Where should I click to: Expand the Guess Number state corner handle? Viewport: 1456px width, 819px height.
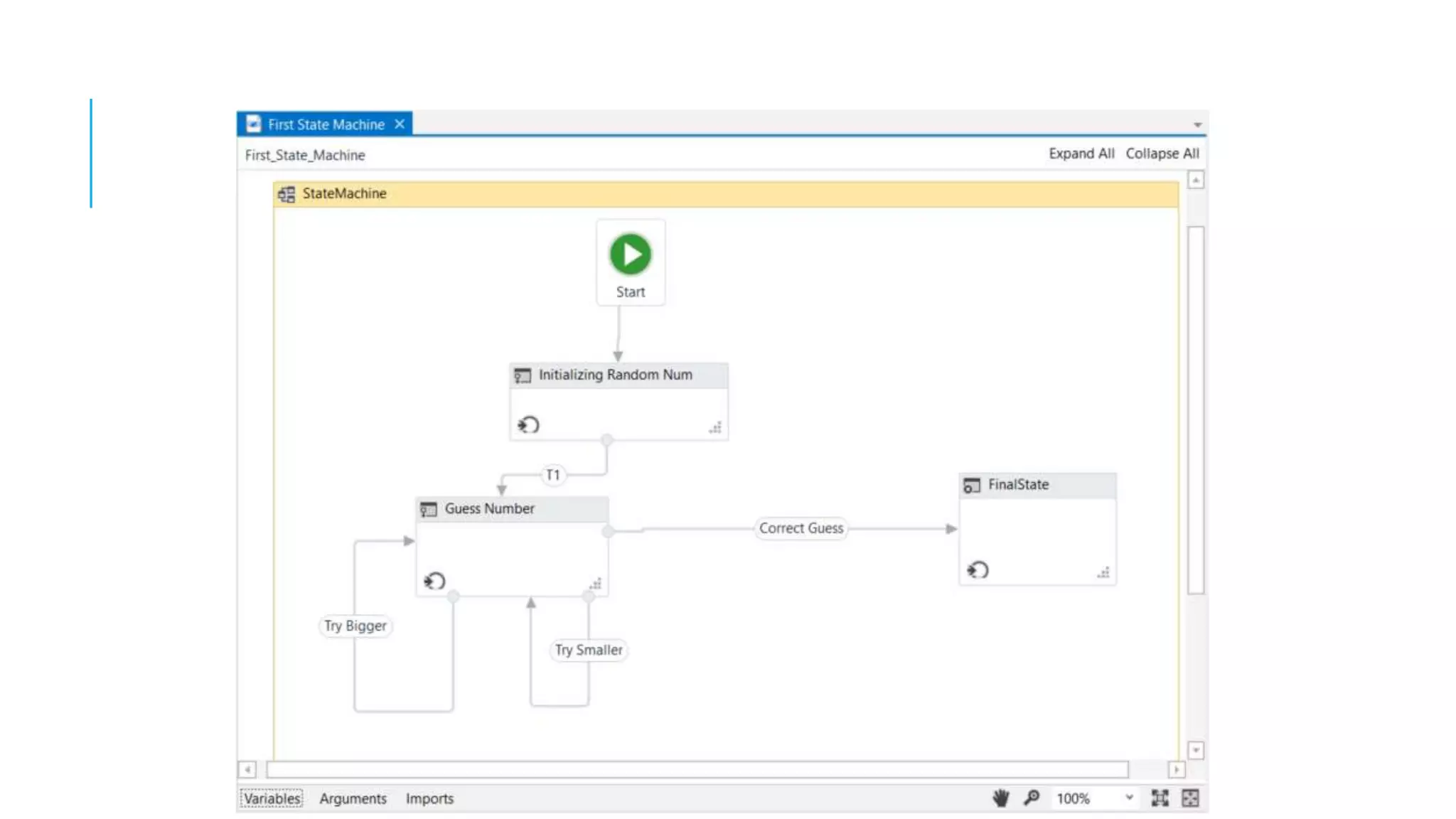[x=595, y=584]
